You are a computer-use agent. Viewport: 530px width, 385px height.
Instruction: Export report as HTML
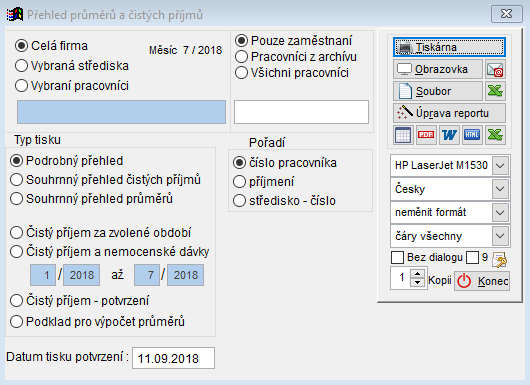472,135
